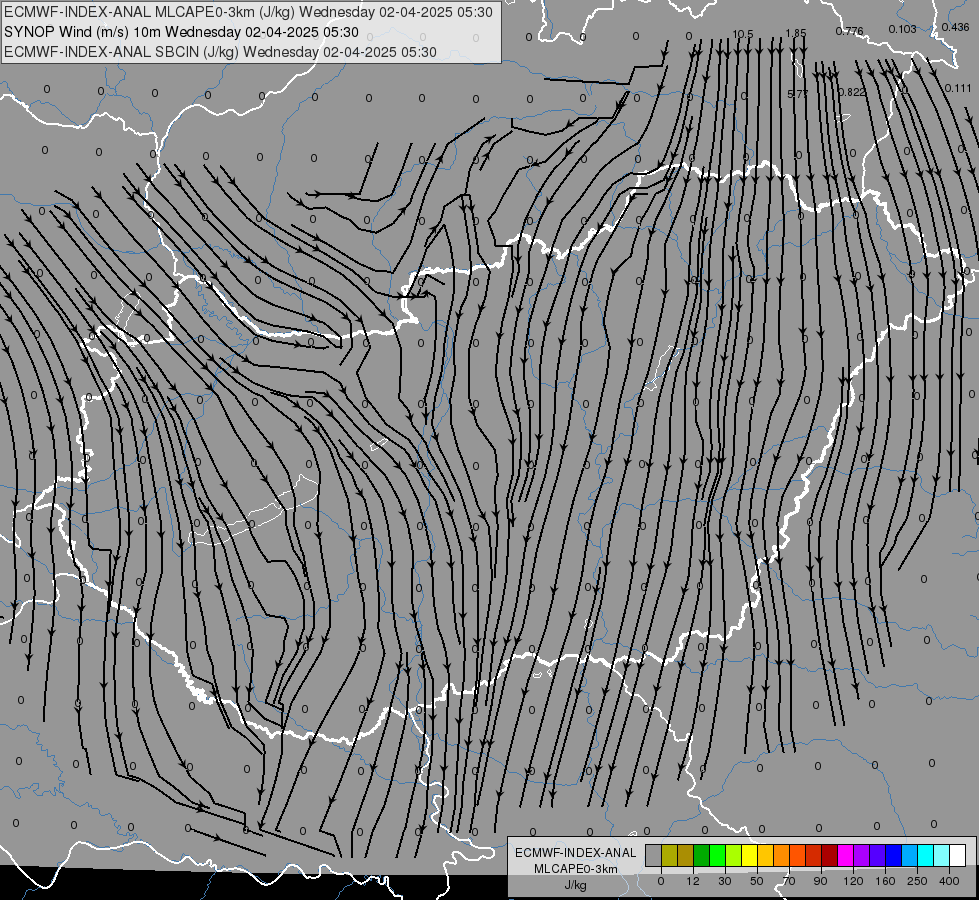
Task: Click the bright green legend swatch
Action: 717,855
